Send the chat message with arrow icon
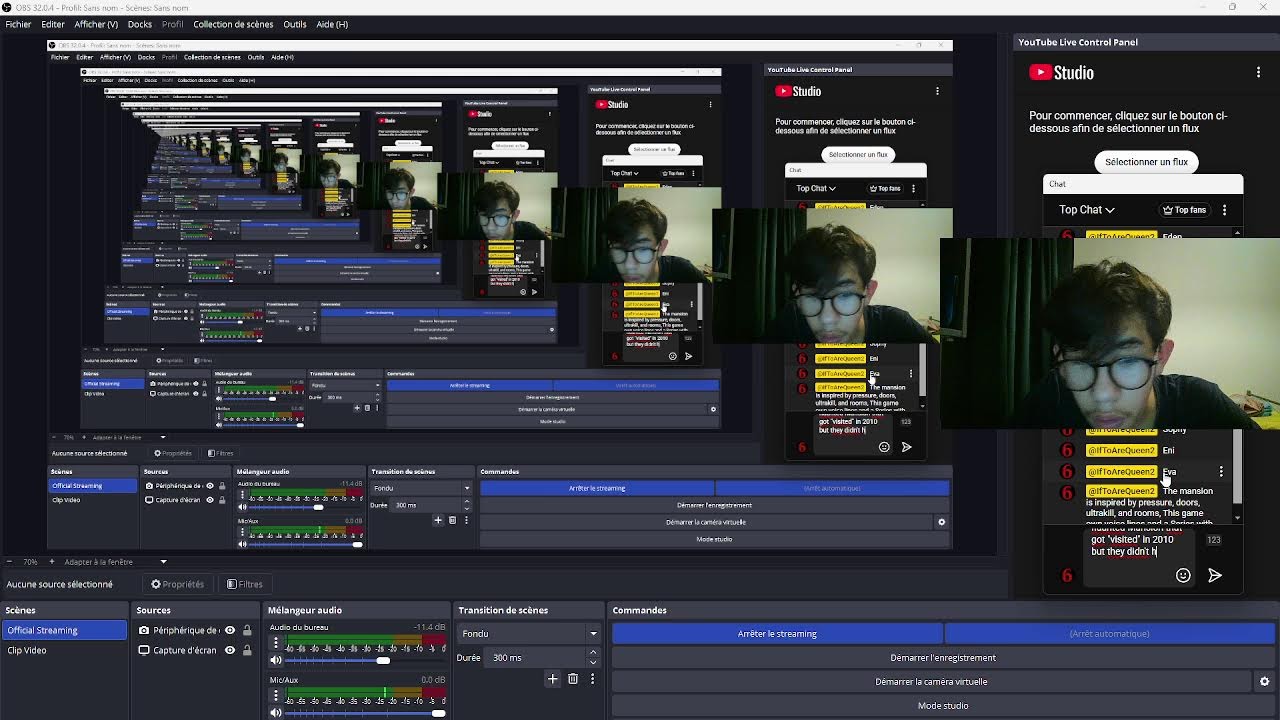The width and height of the screenshot is (1280, 720). pos(1215,575)
